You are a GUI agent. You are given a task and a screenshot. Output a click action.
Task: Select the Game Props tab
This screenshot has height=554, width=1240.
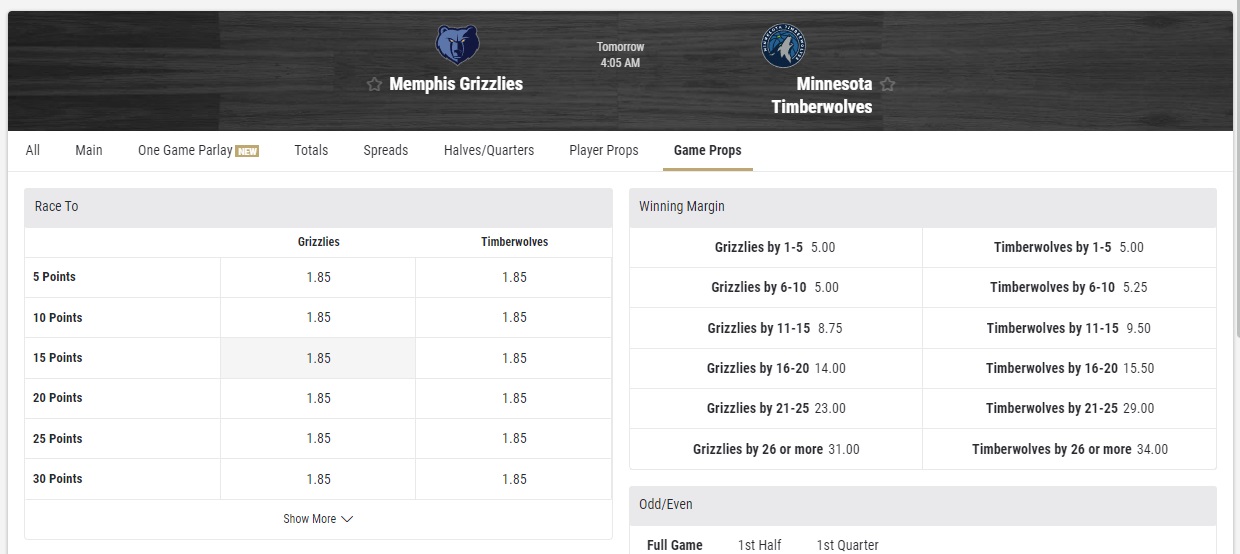tap(708, 150)
